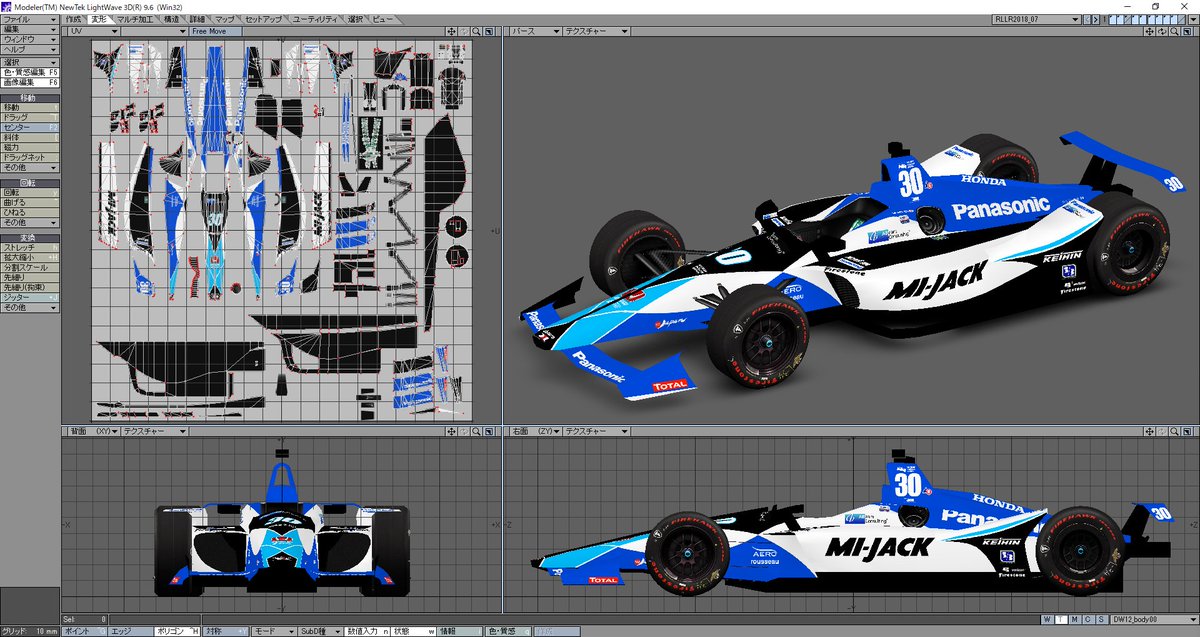Open the SubD種 dropdown in bottom bar
Image resolution: width=1200 pixels, height=637 pixels.
(322, 631)
